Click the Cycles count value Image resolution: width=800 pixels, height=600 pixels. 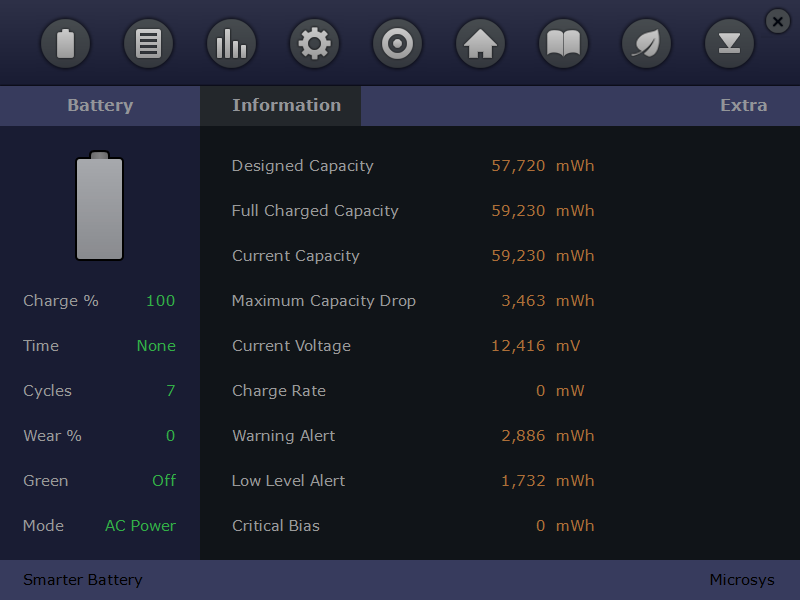[x=171, y=390]
